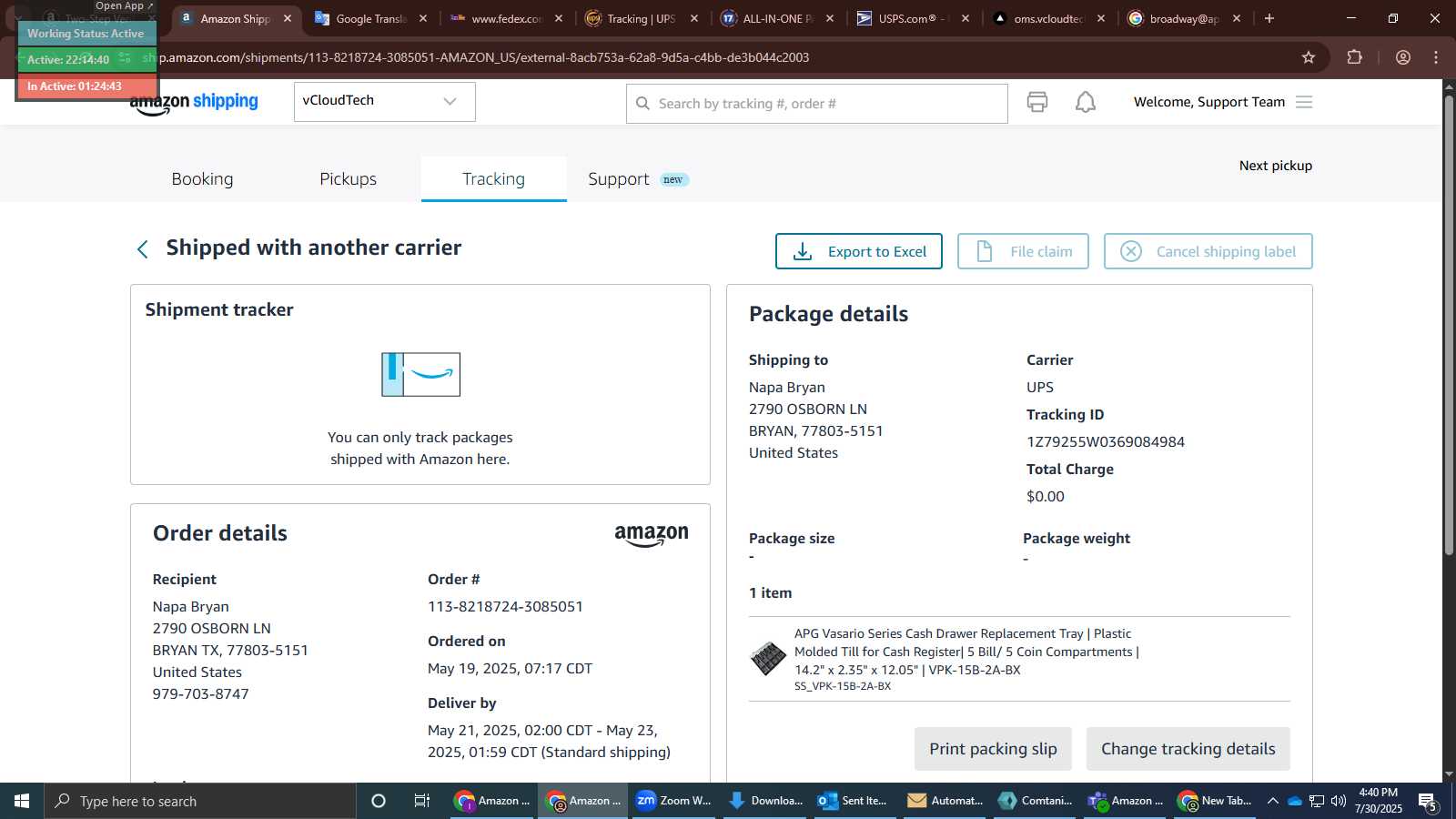Open the notifications bell
The height and width of the screenshot is (819, 1456).
click(x=1086, y=102)
